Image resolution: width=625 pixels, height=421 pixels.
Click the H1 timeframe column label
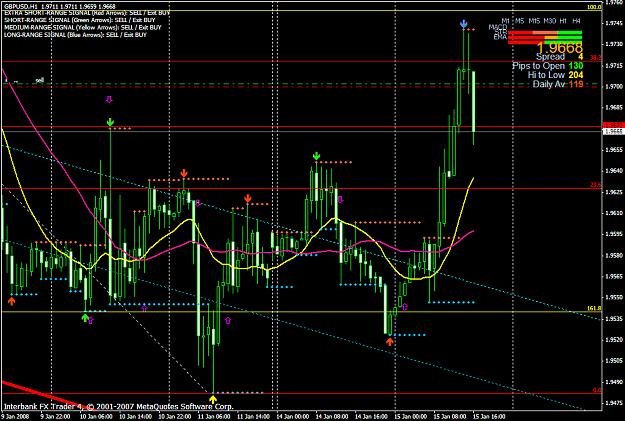coord(563,21)
